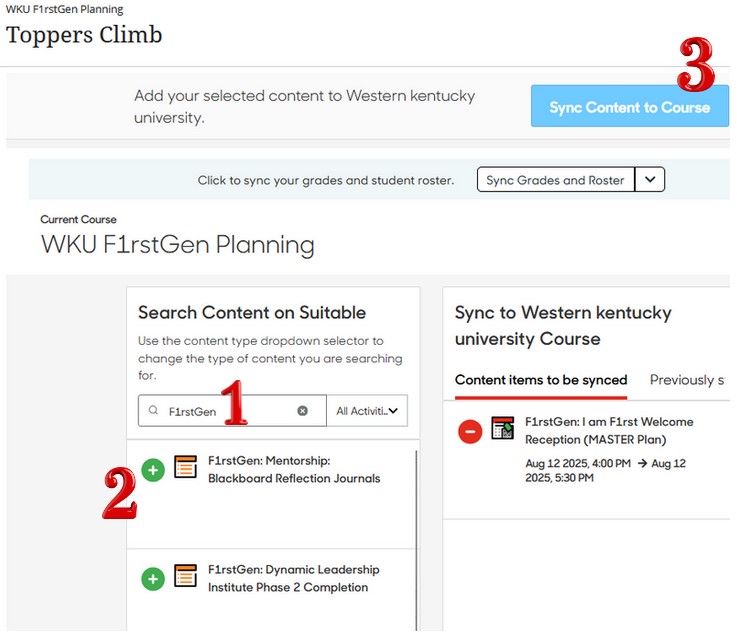Open the Previously synced tab
This screenshot has height=636, width=737.
(x=687, y=380)
